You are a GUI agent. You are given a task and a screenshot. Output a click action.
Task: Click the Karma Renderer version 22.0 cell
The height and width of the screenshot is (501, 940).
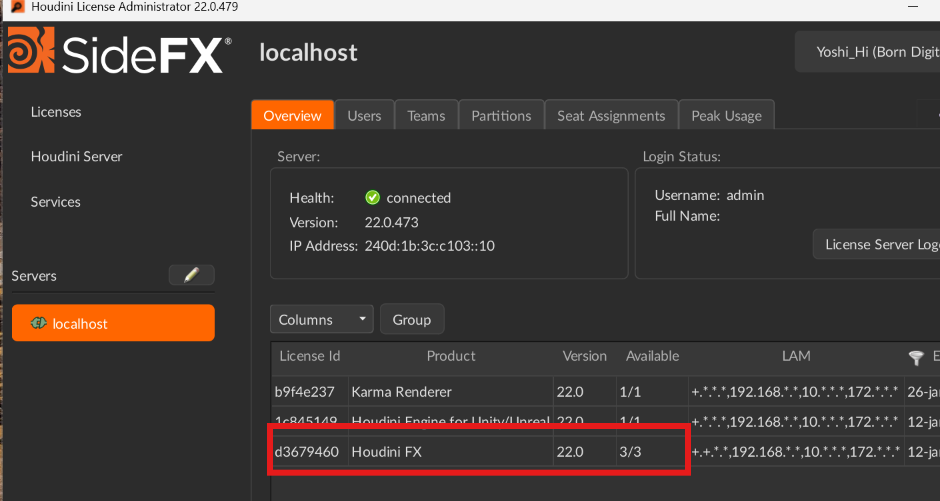pos(585,392)
